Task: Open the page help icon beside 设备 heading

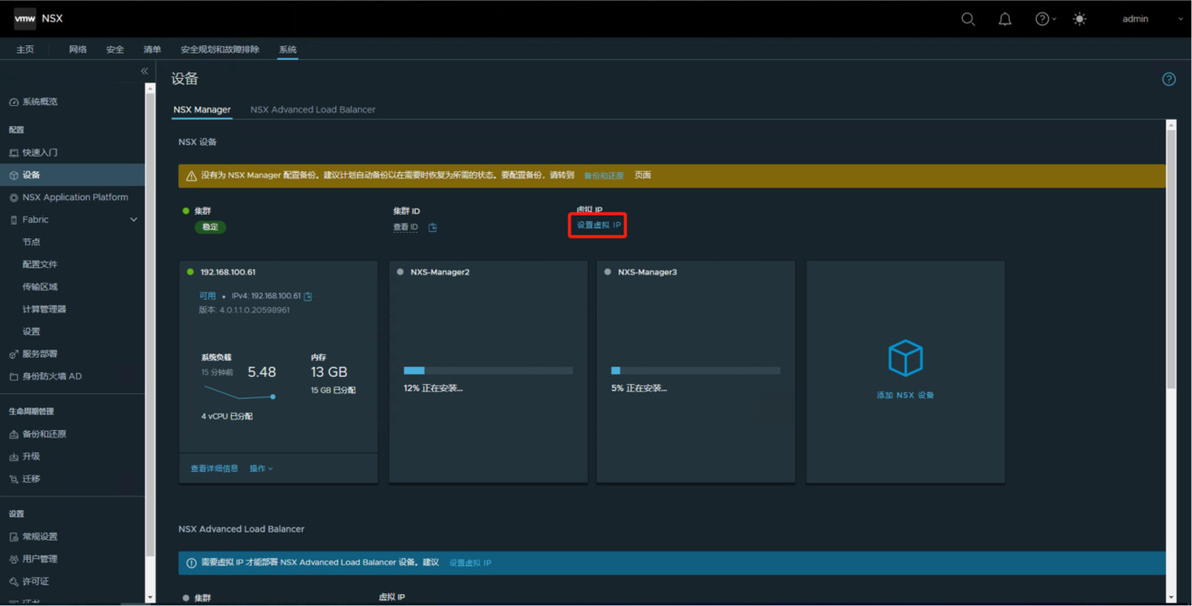Action: [x=1168, y=79]
